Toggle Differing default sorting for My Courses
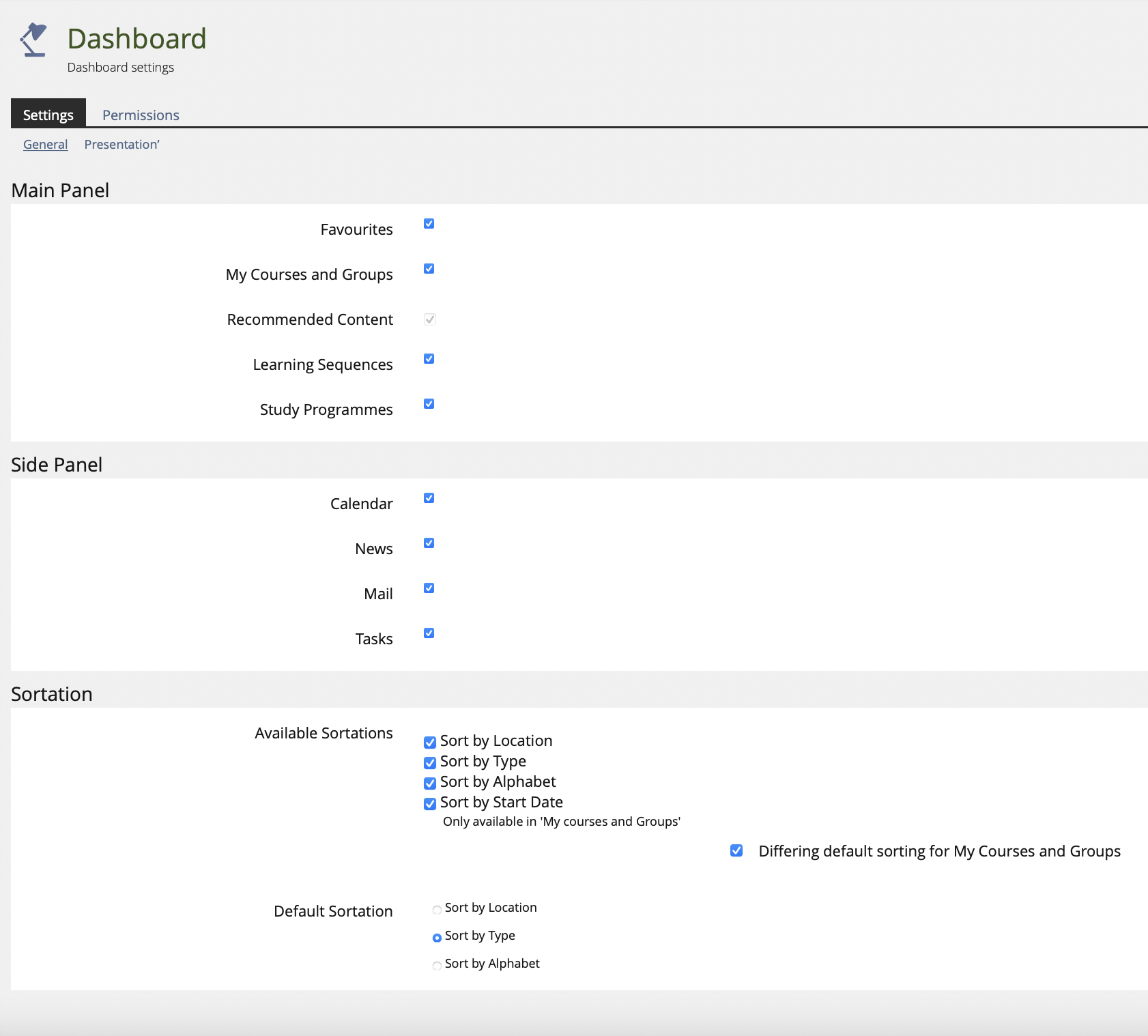 pos(736,850)
